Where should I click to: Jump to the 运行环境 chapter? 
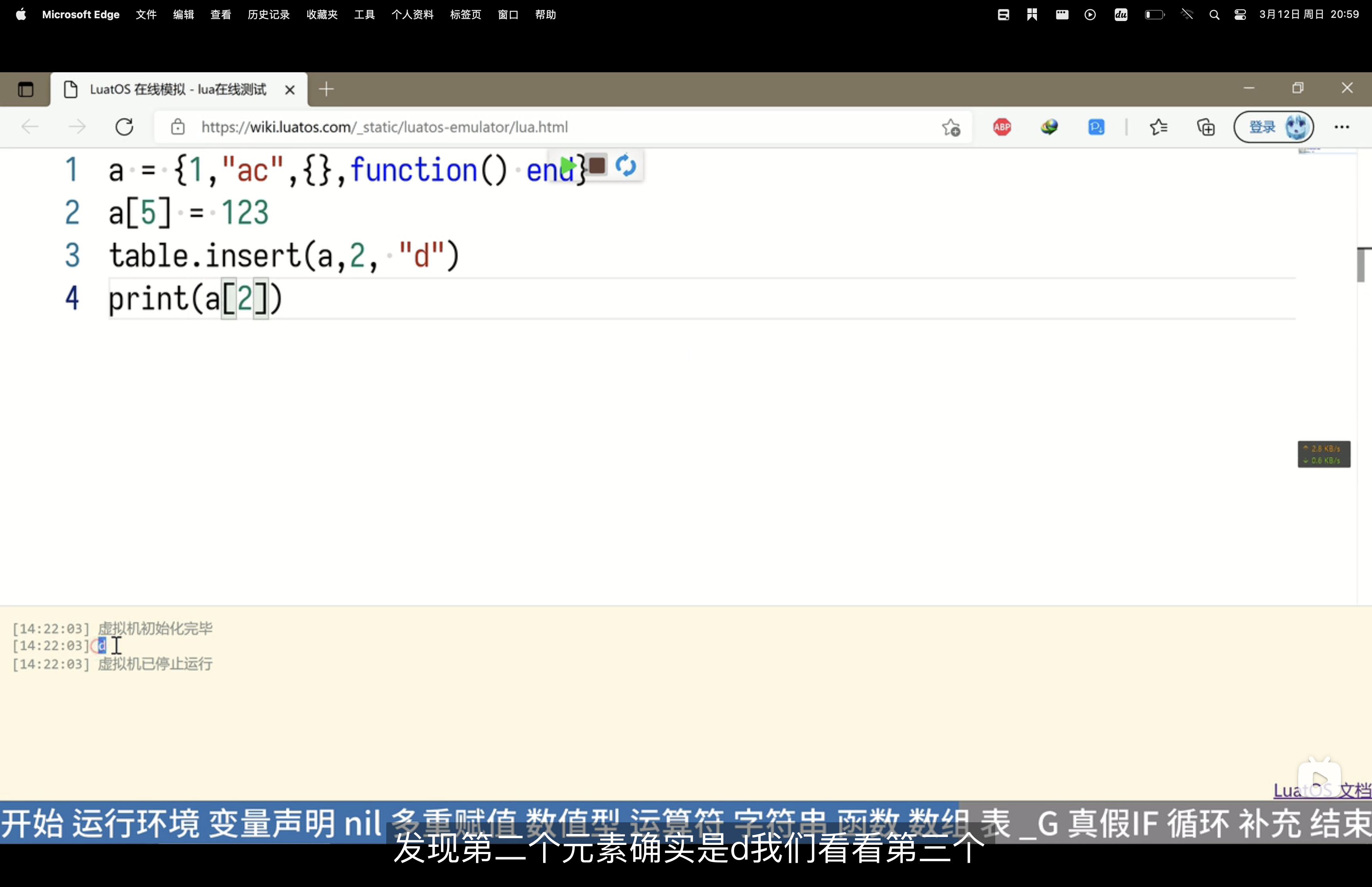click(135, 823)
